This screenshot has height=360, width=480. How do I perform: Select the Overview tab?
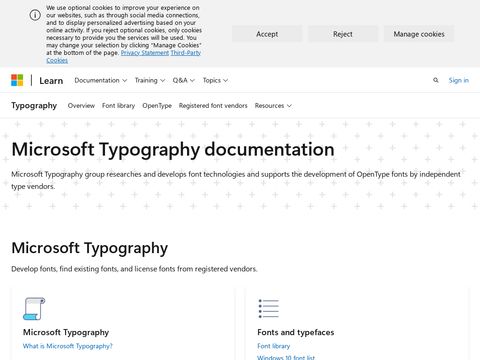click(81, 106)
